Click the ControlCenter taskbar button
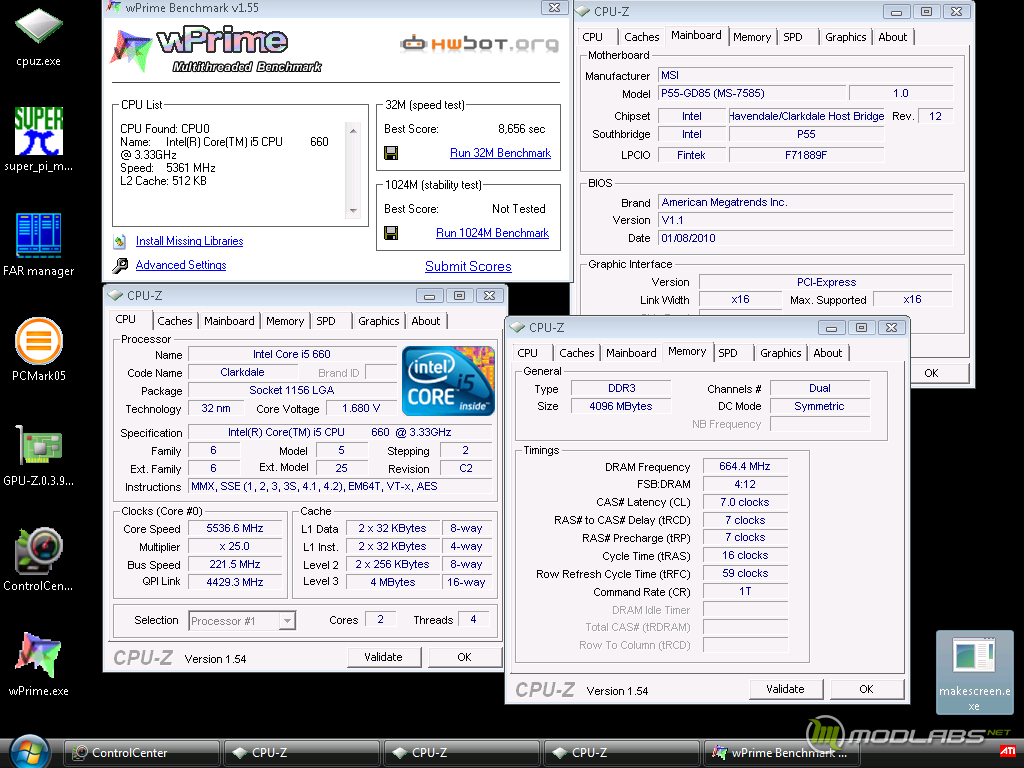 [141, 753]
